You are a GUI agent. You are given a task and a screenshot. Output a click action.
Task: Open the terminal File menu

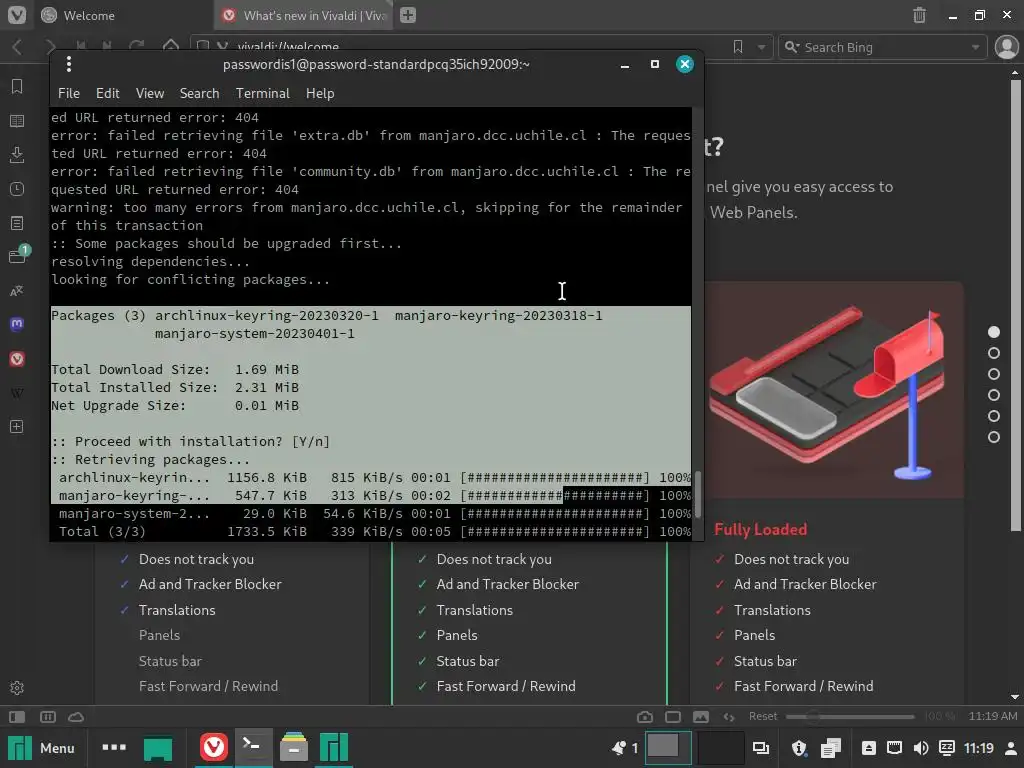69,93
